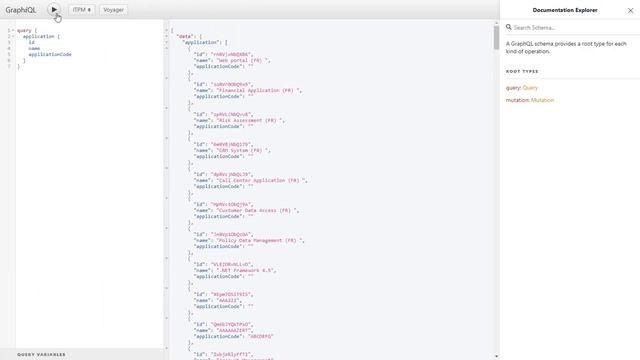Click the "CRM System (FR)" name value
Viewport: 640px width, 360px height.
(x=243, y=150)
